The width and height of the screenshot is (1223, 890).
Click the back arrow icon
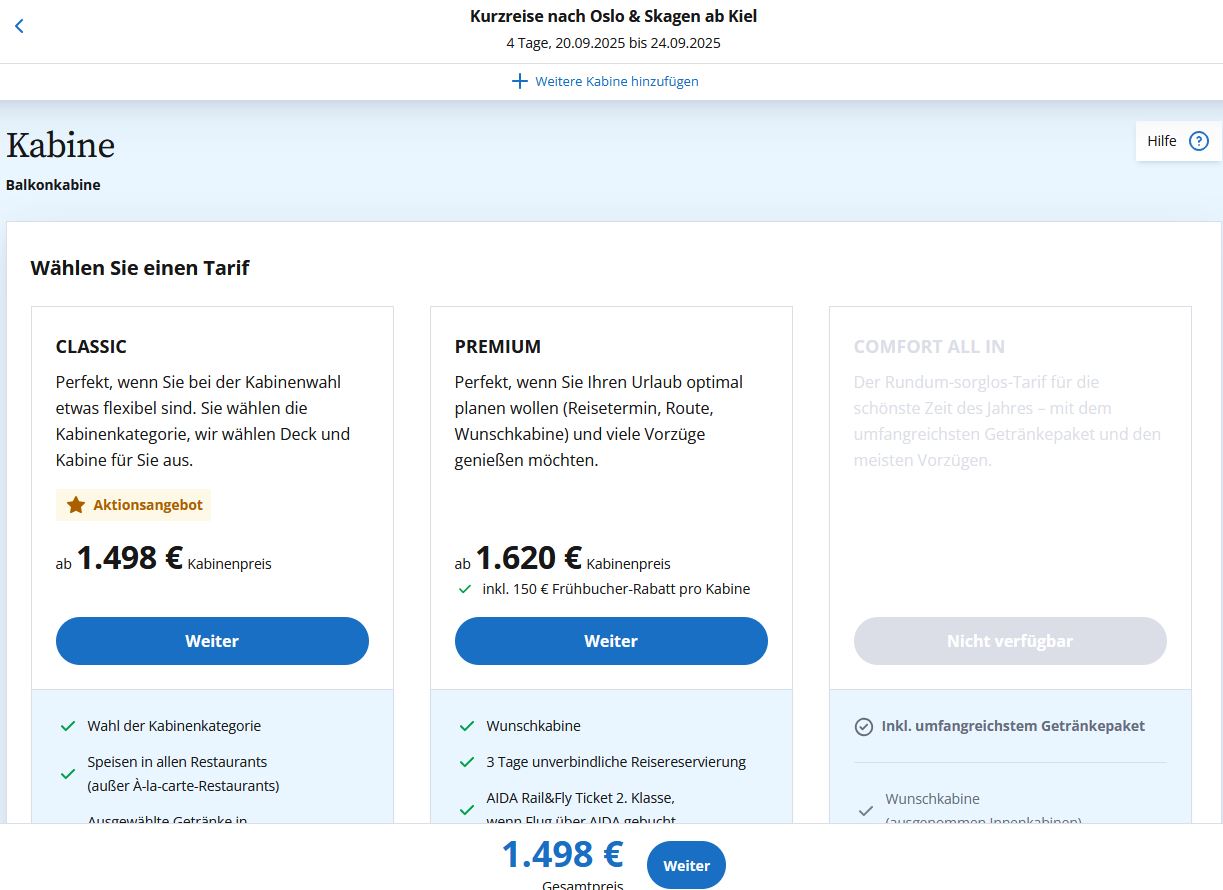(x=19, y=26)
